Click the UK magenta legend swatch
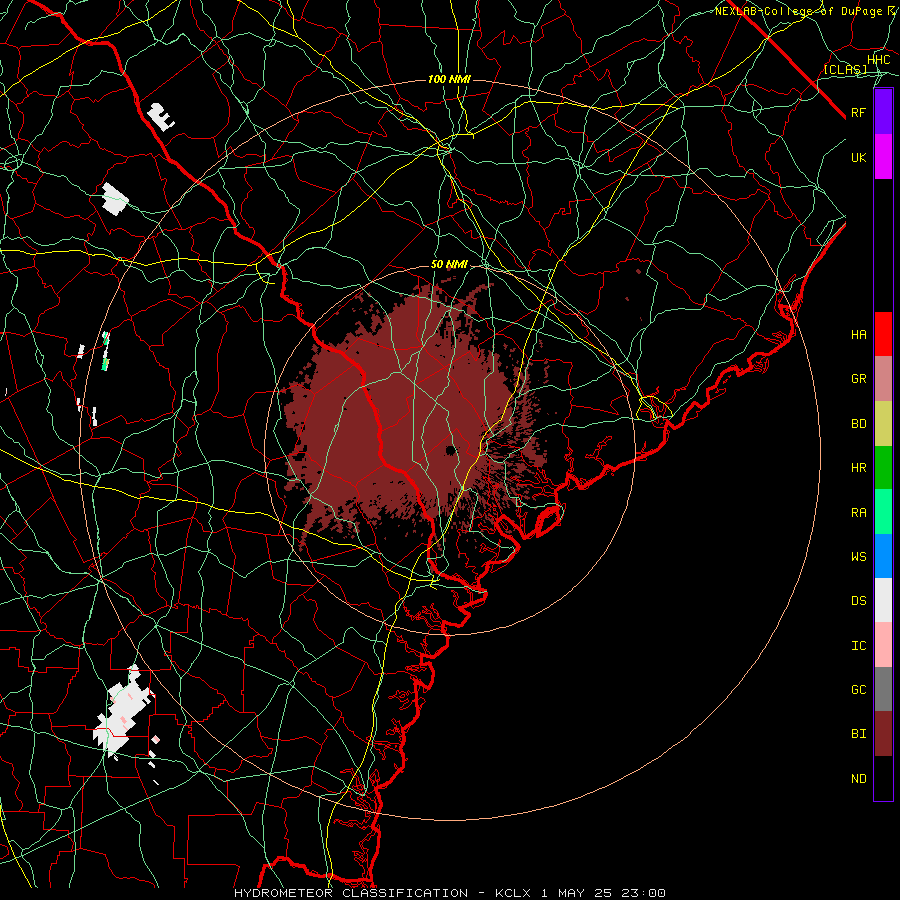This screenshot has width=900, height=900. tap(883, 157)
